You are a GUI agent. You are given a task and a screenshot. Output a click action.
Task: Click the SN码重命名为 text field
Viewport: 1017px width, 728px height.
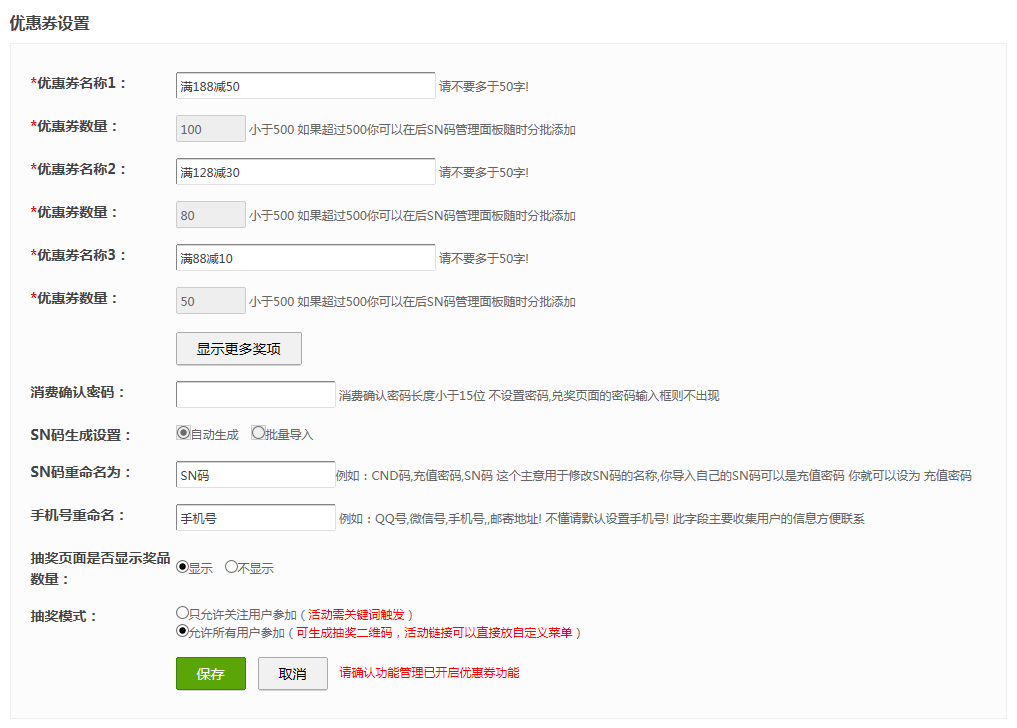255,475
